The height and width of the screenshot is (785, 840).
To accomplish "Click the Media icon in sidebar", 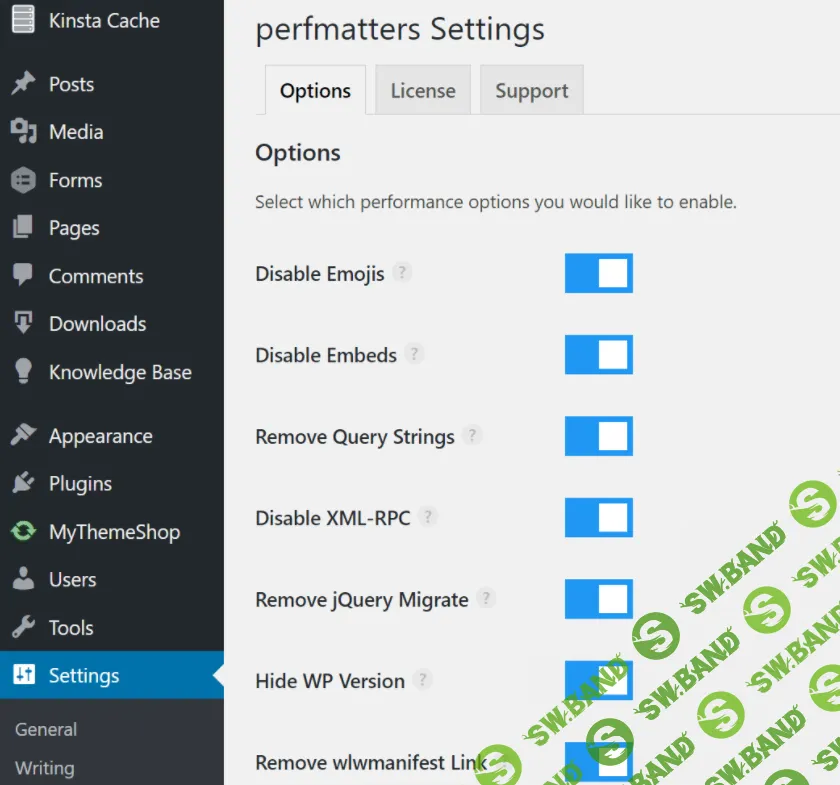I will (22, 132).
